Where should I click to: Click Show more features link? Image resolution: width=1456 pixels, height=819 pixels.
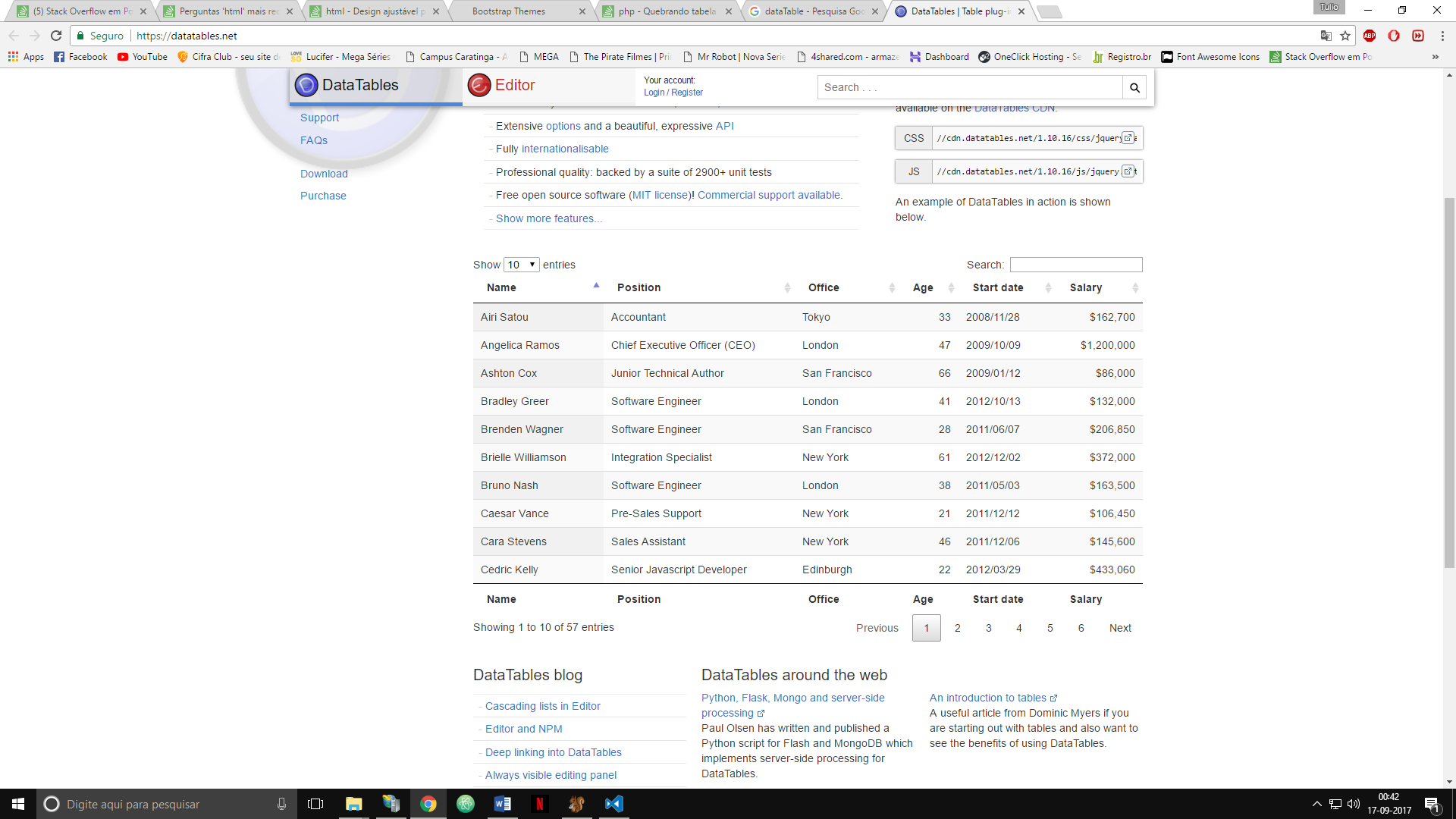click(549, 218)
